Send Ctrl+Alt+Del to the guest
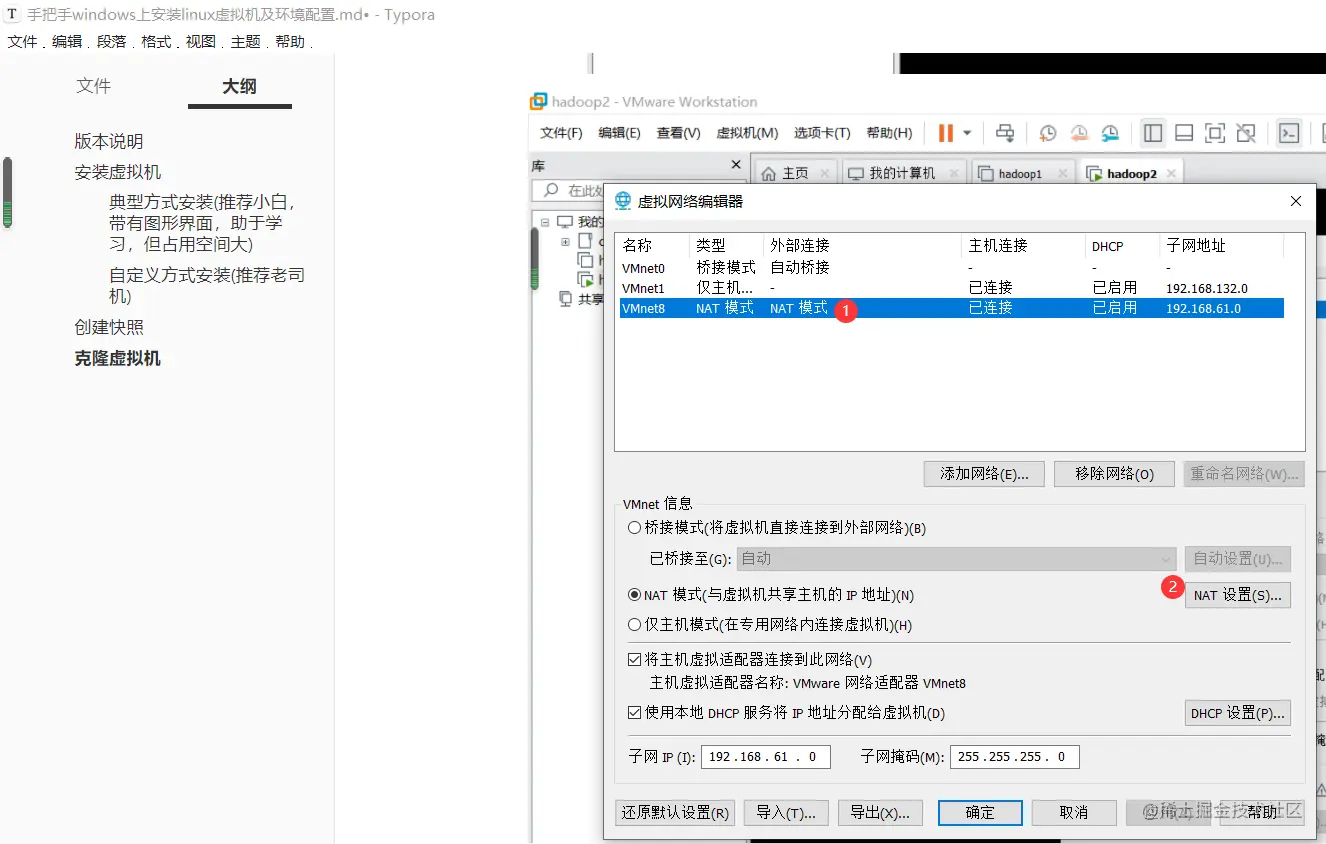 coord(1005,132)
